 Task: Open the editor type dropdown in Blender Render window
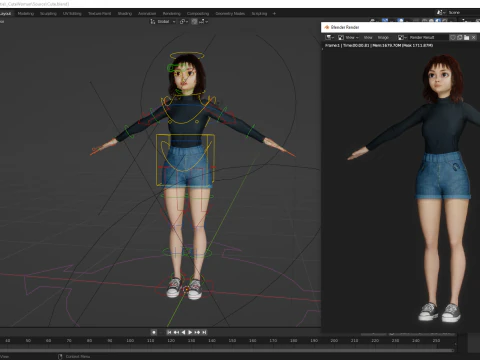click(330, 37)
